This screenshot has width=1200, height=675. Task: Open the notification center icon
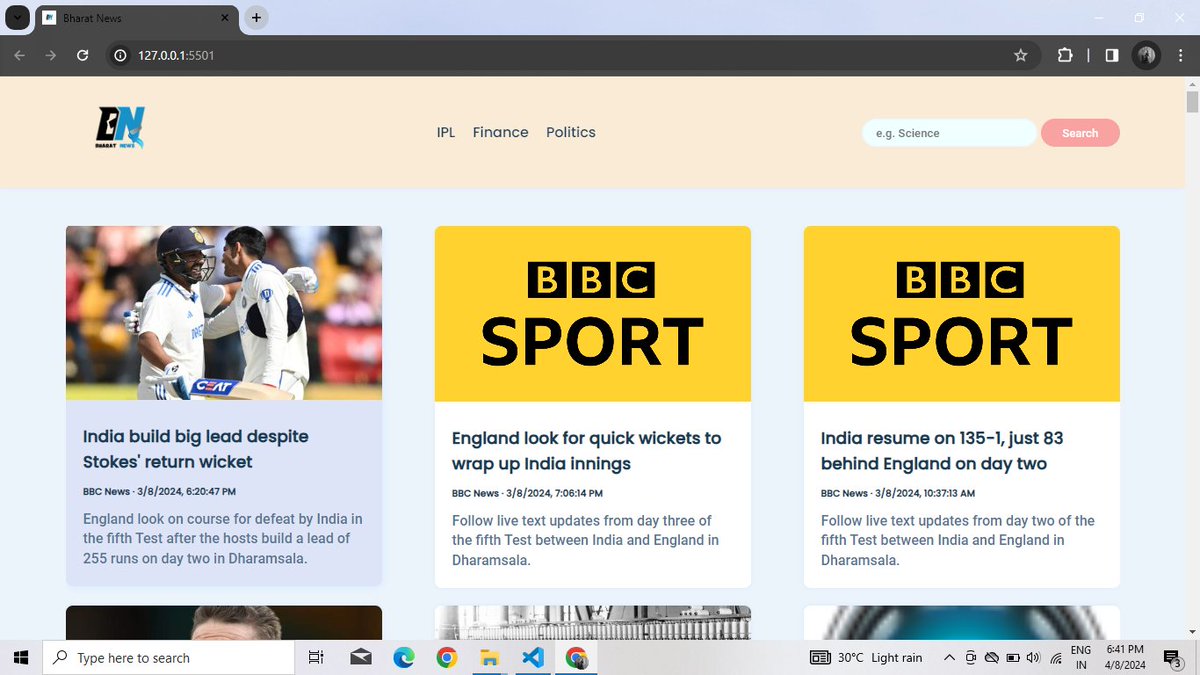pos(1174,657)
